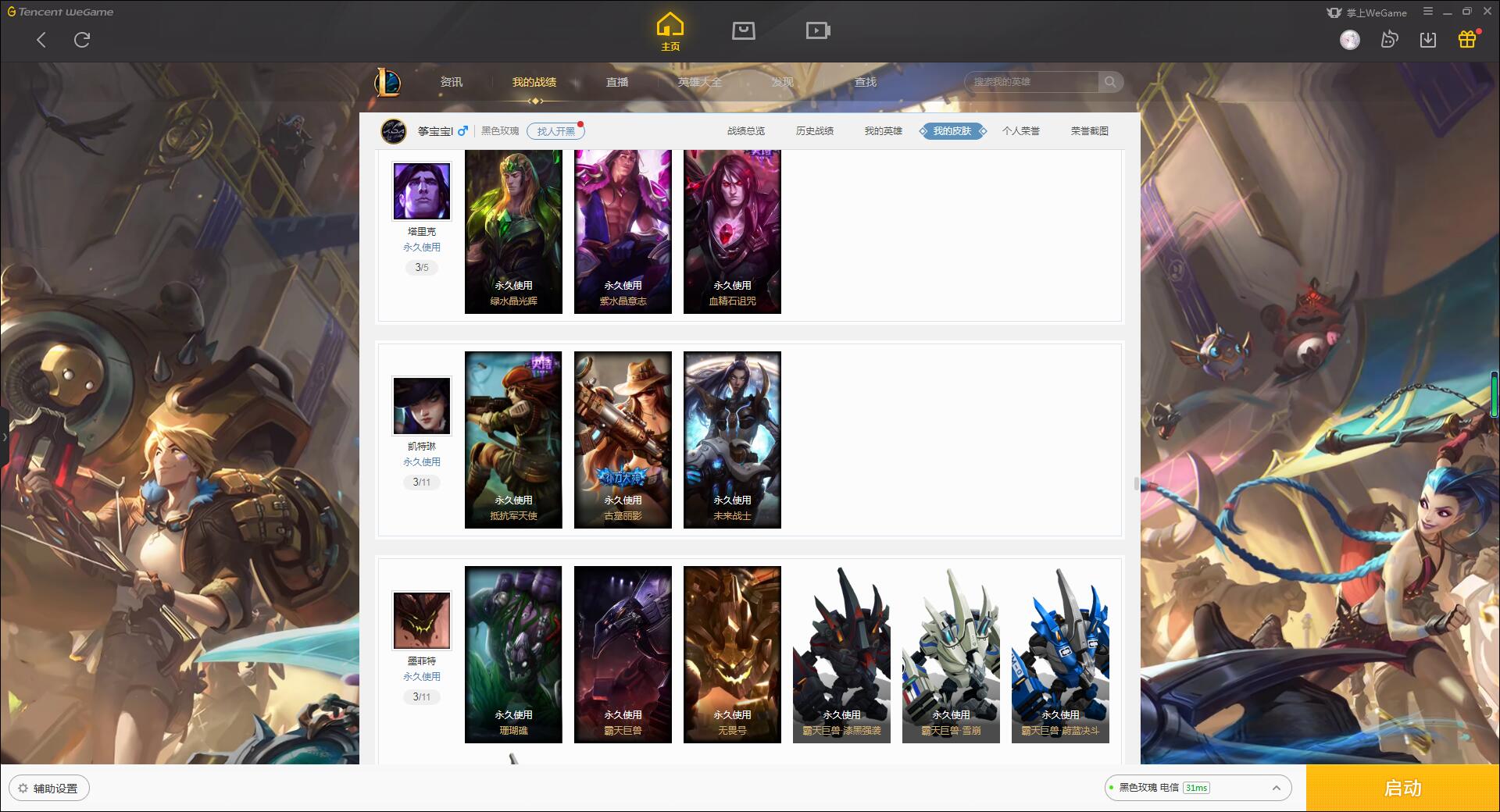Open the rabbit assistant icon at top right

(x=1389, y=40)
